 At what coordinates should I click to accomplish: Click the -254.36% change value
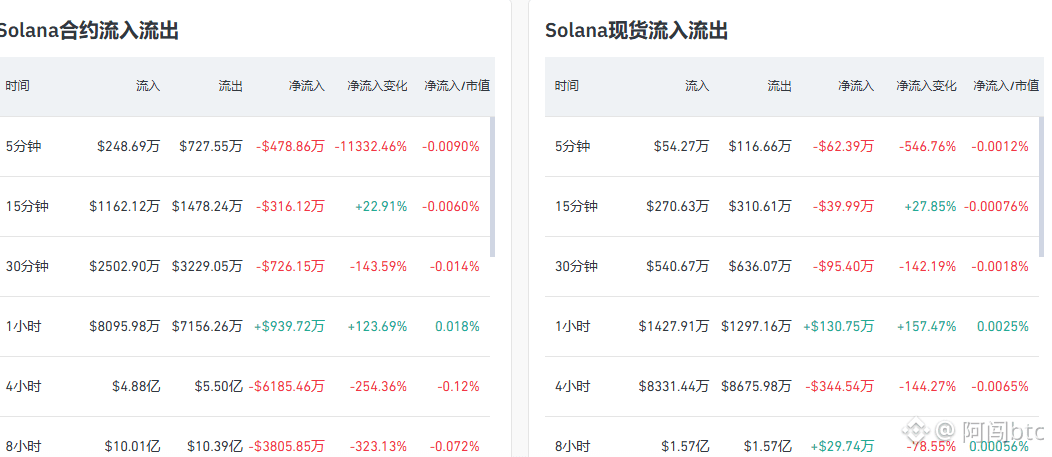tap(378, 387)
